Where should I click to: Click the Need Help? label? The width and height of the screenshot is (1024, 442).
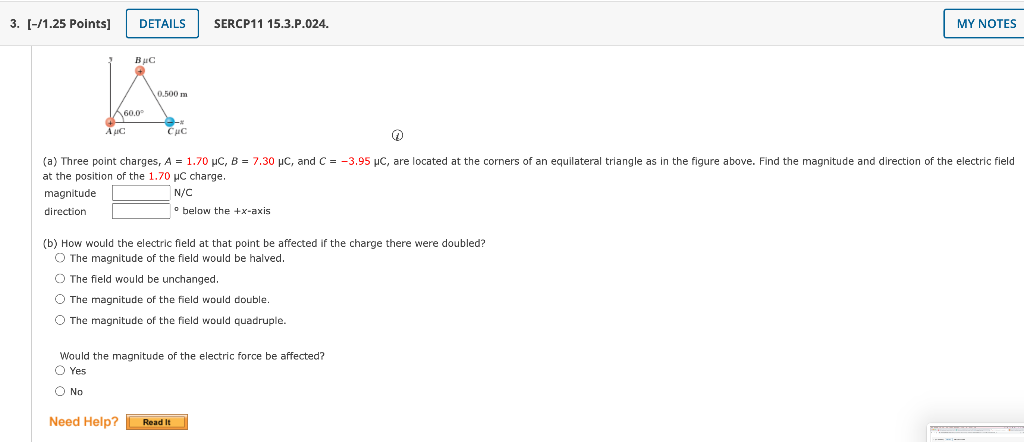[84, 422]
